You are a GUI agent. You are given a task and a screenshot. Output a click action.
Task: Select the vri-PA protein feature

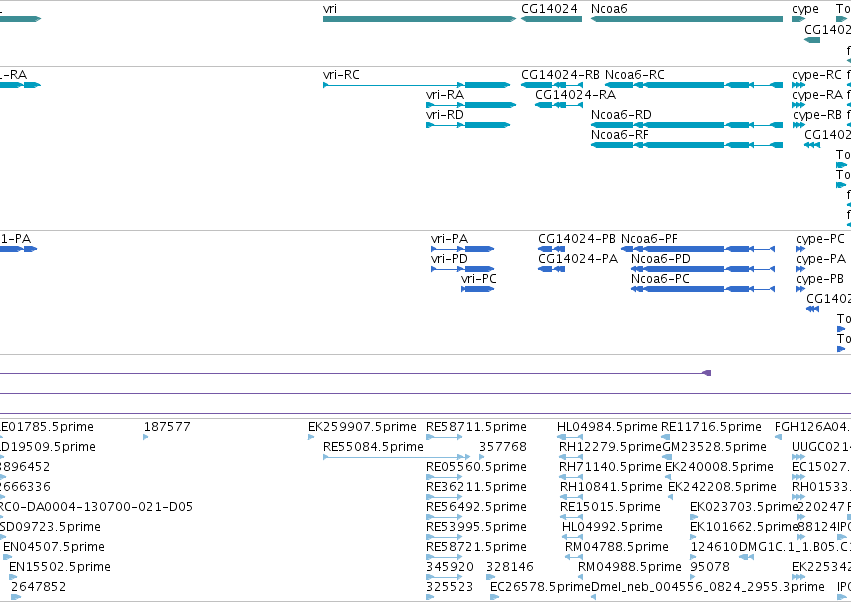coord(462,249)
